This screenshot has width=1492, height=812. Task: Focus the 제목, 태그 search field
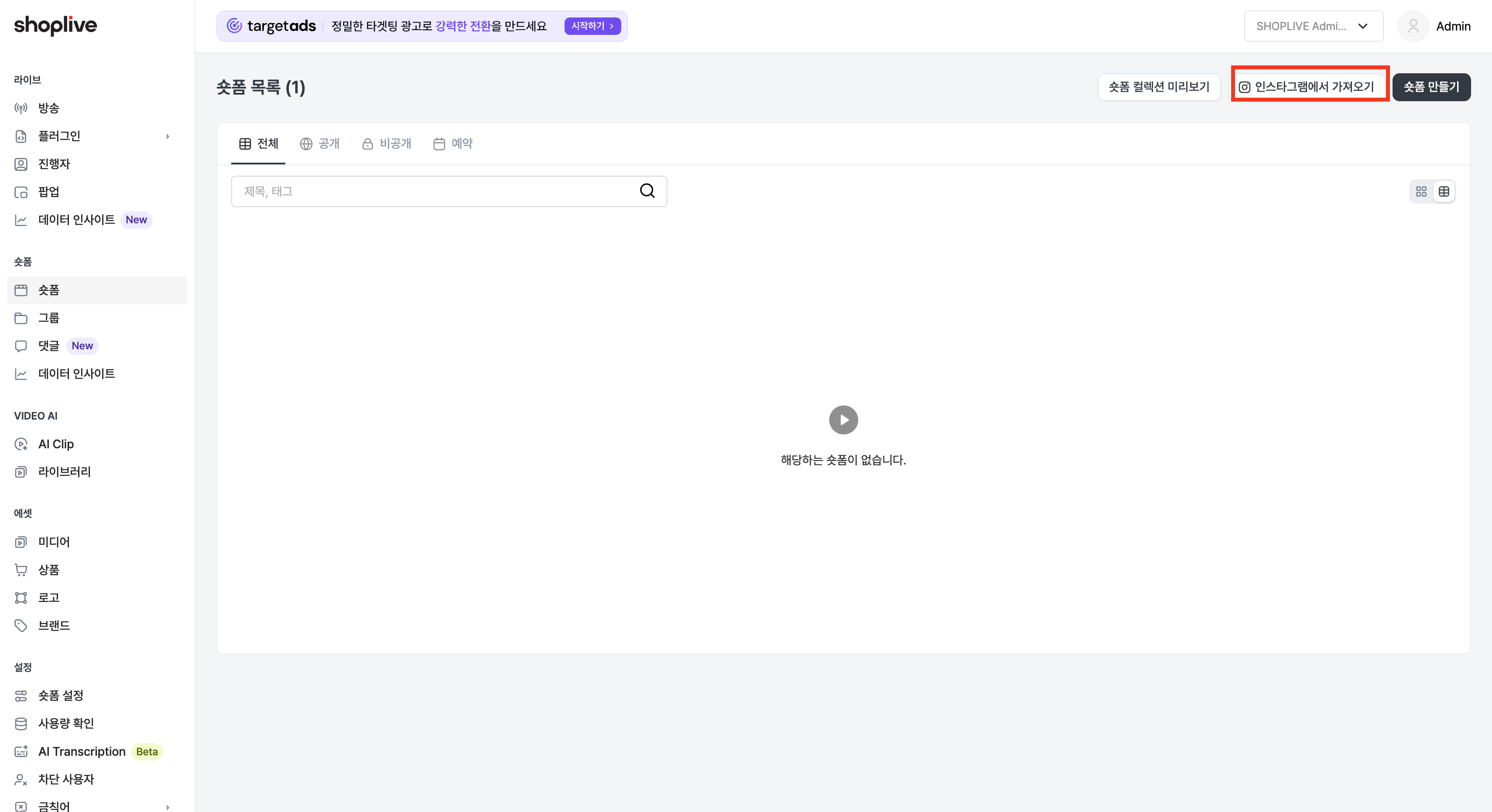(449, 192)
